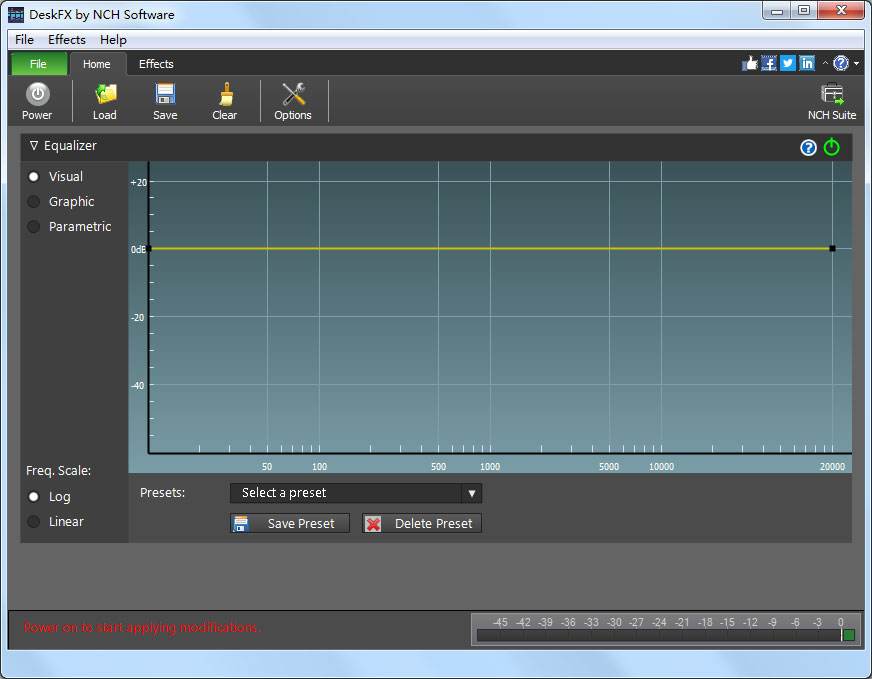Click the red Power on status message
872x679 pixels.
click(142, 627)
